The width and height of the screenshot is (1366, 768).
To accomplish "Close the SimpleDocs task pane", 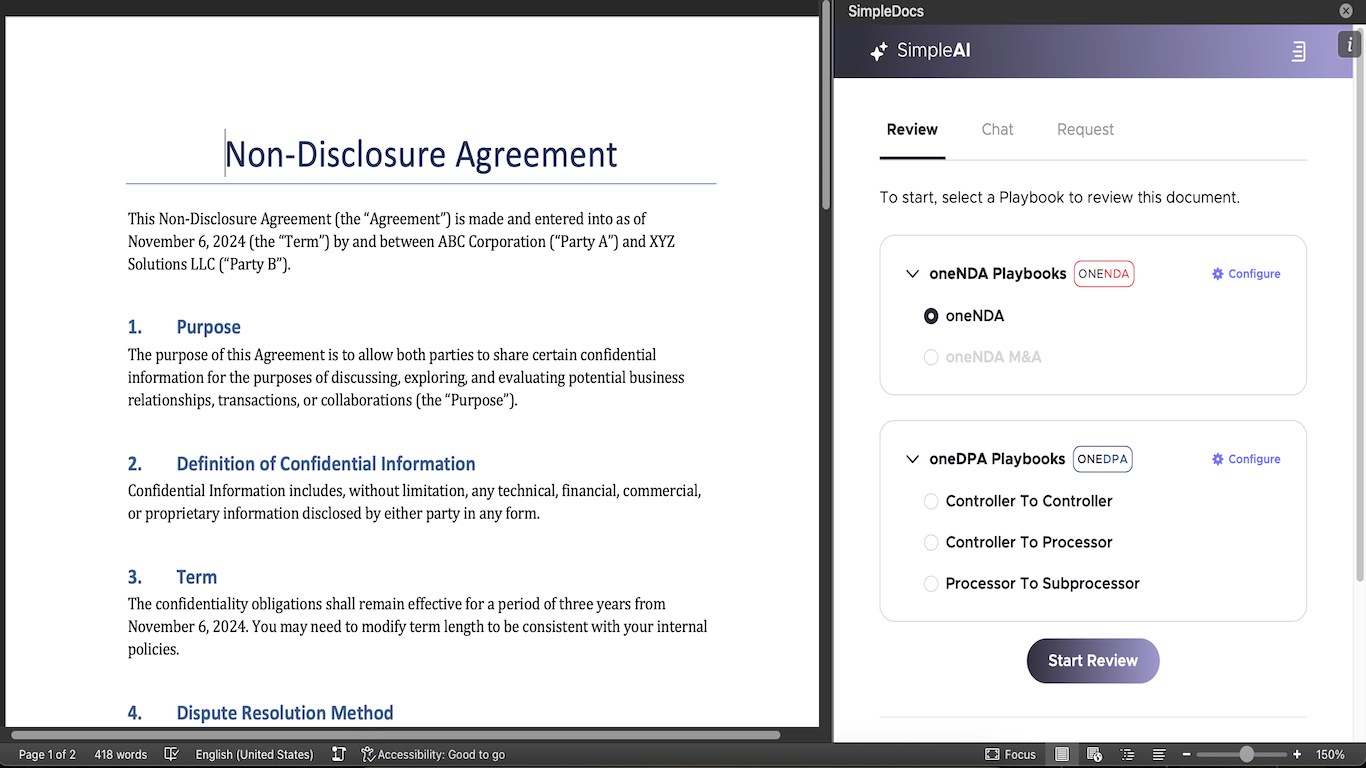I will click(1346, 11).
